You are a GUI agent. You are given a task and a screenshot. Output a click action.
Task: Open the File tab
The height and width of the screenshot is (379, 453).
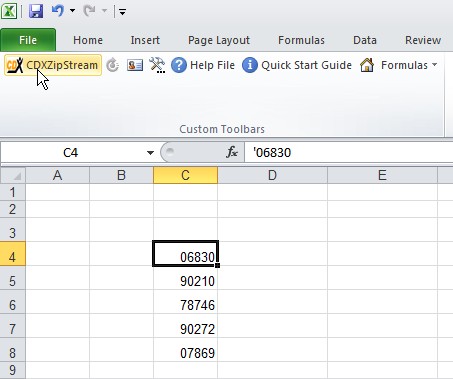point(28,40)
